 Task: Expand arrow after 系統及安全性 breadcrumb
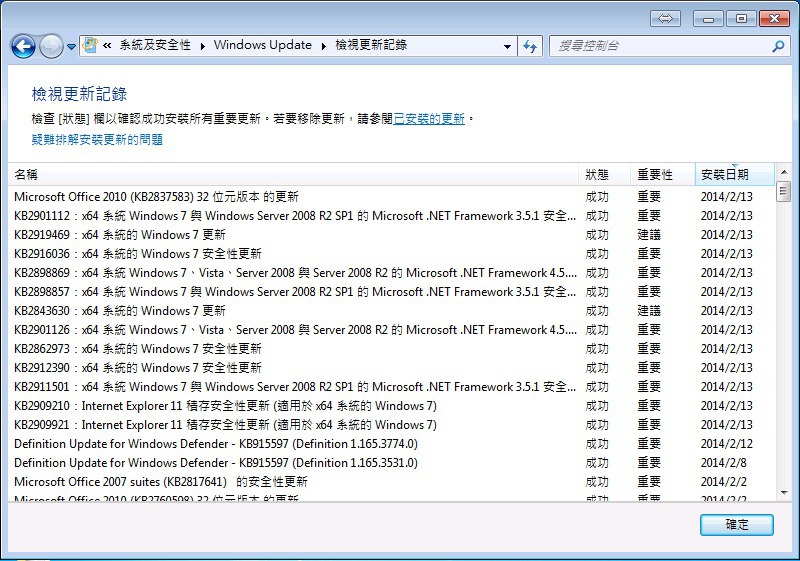203,46
